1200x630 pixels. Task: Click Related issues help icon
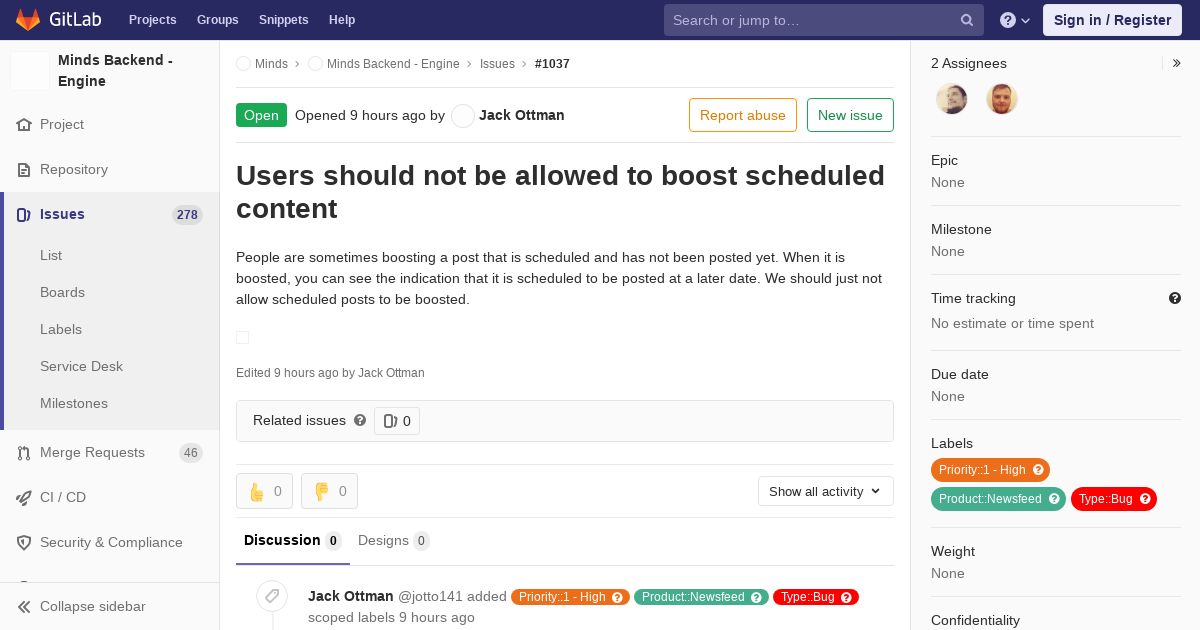[x=360, y=420]
